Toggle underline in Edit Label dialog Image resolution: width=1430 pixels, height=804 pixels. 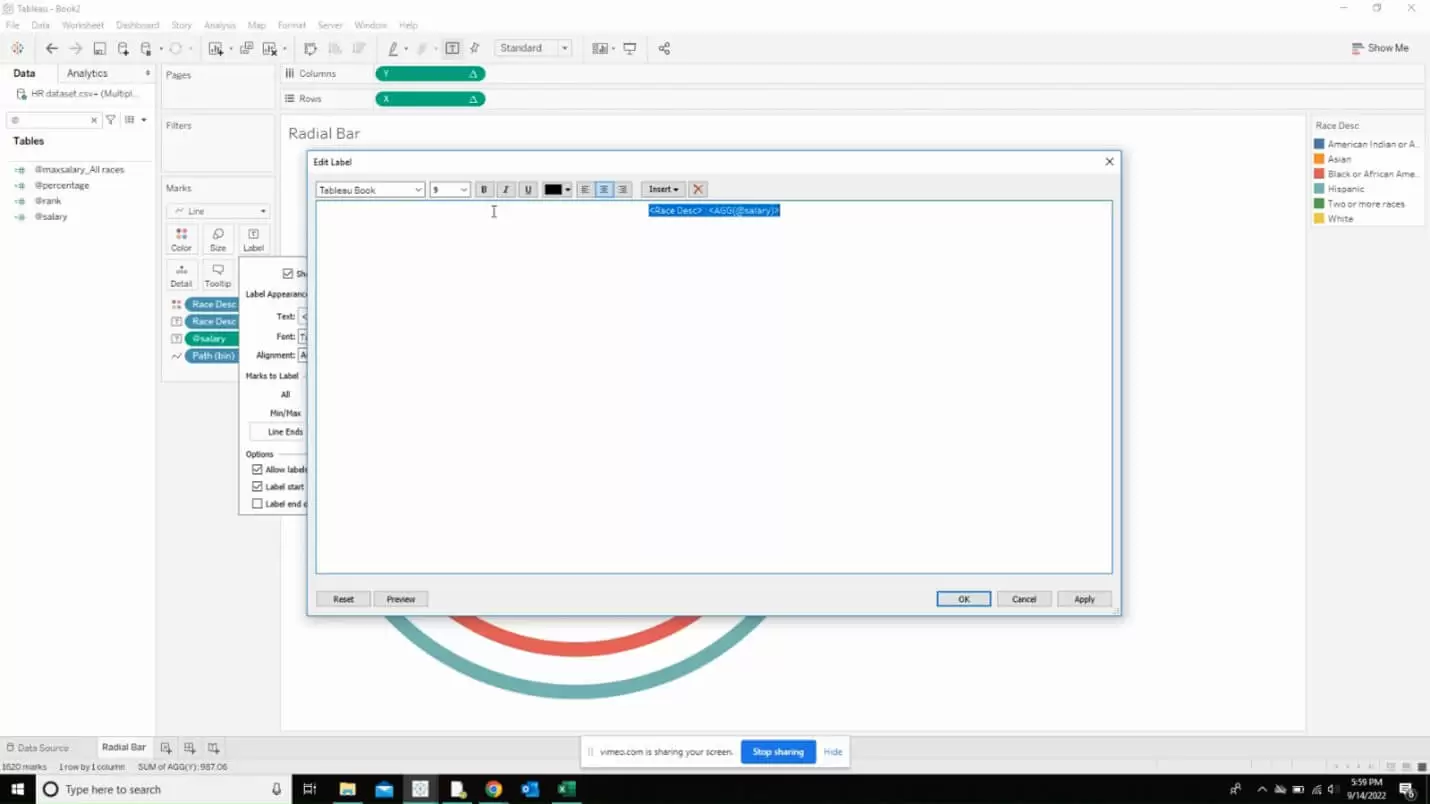(x=528, y=190)
